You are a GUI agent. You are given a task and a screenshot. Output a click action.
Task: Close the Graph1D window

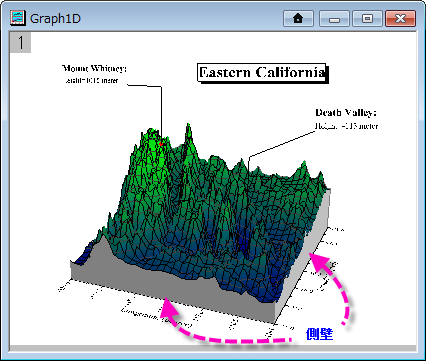pyautogui.click(x=400, y=18)
